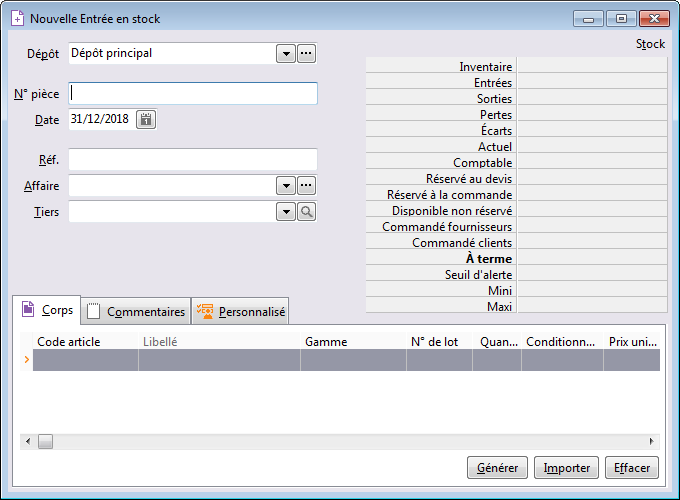Click the Mini stock row
The height and width of the screenshot is (500, 680).
point(517,290)
